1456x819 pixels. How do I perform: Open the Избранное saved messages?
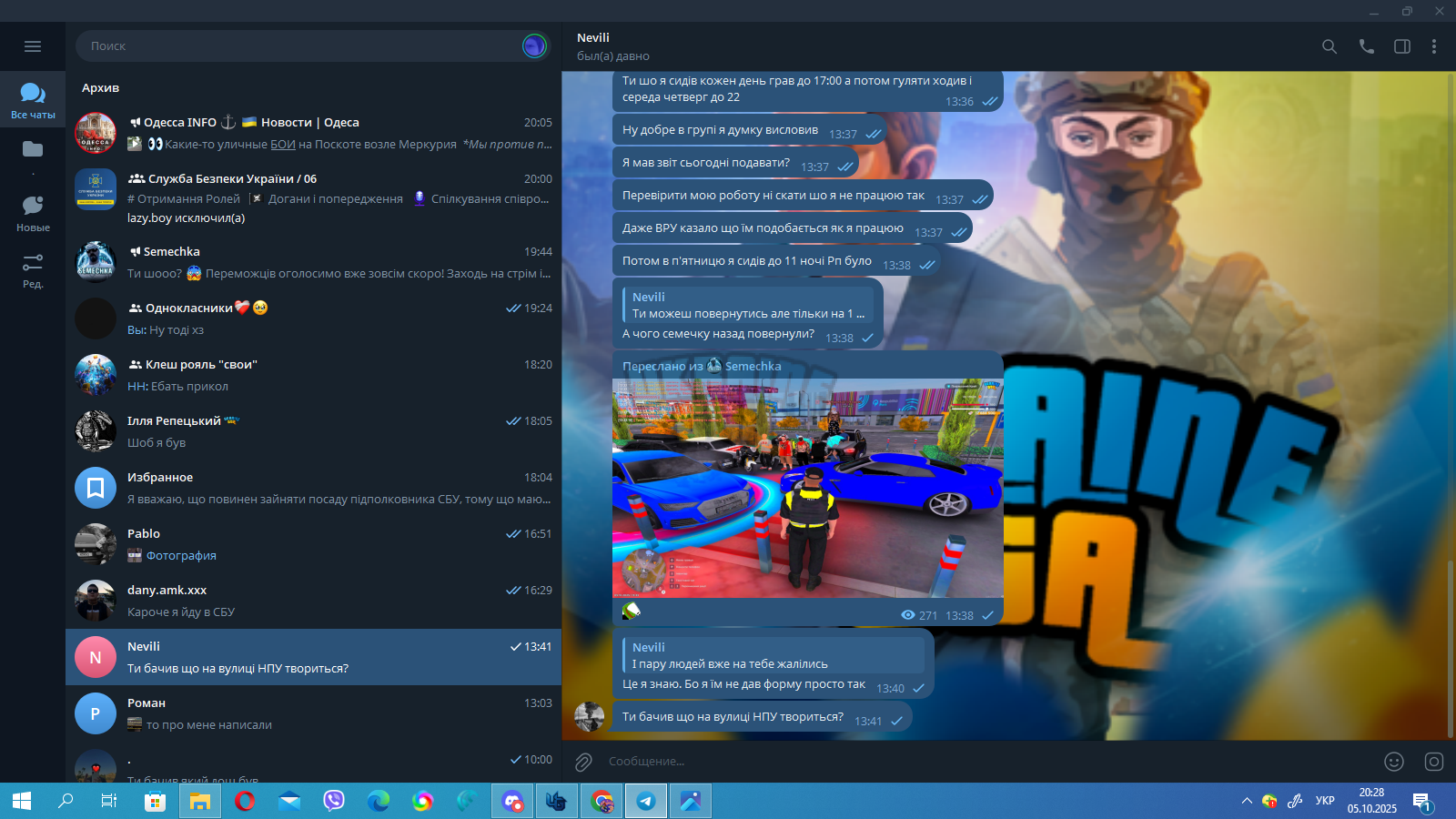click(313, 488)
